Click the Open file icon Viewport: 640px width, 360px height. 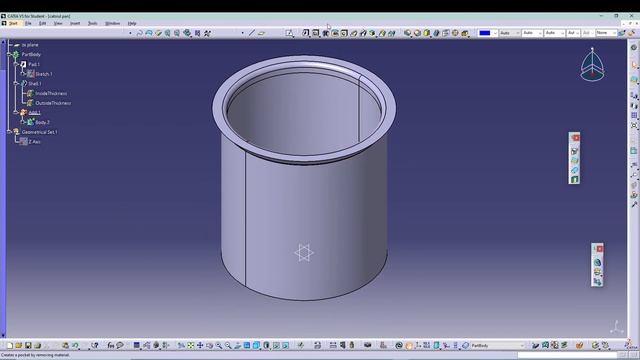click(x=19, y=346)
